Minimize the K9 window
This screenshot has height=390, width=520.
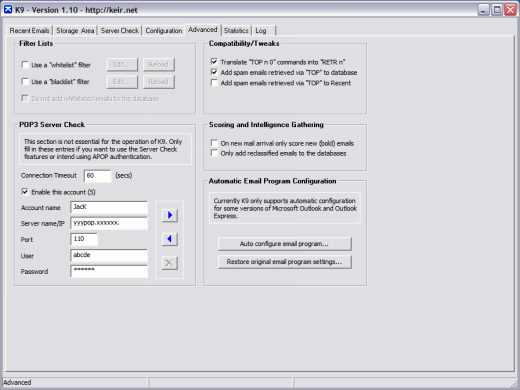tap(483, 10)
